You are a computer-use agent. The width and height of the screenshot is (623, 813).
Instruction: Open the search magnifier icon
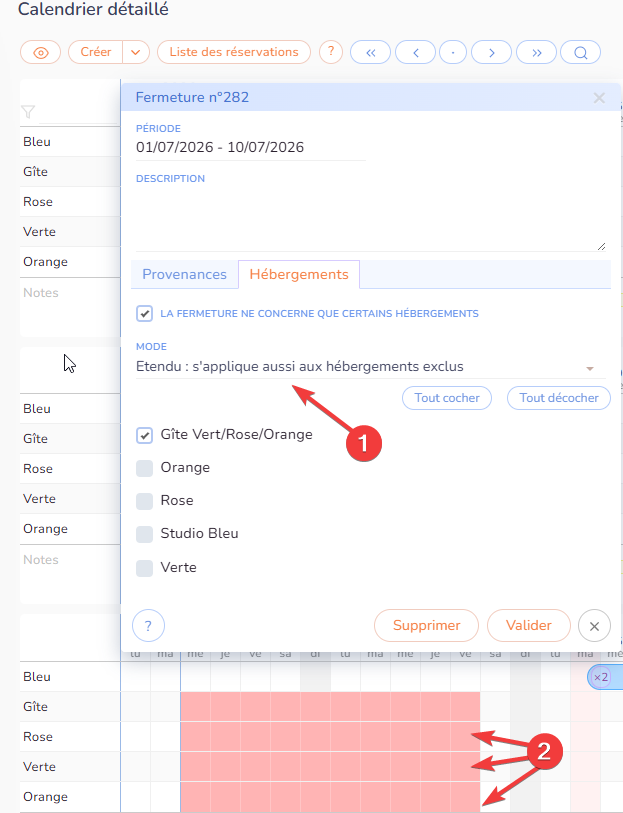(580, 53)
